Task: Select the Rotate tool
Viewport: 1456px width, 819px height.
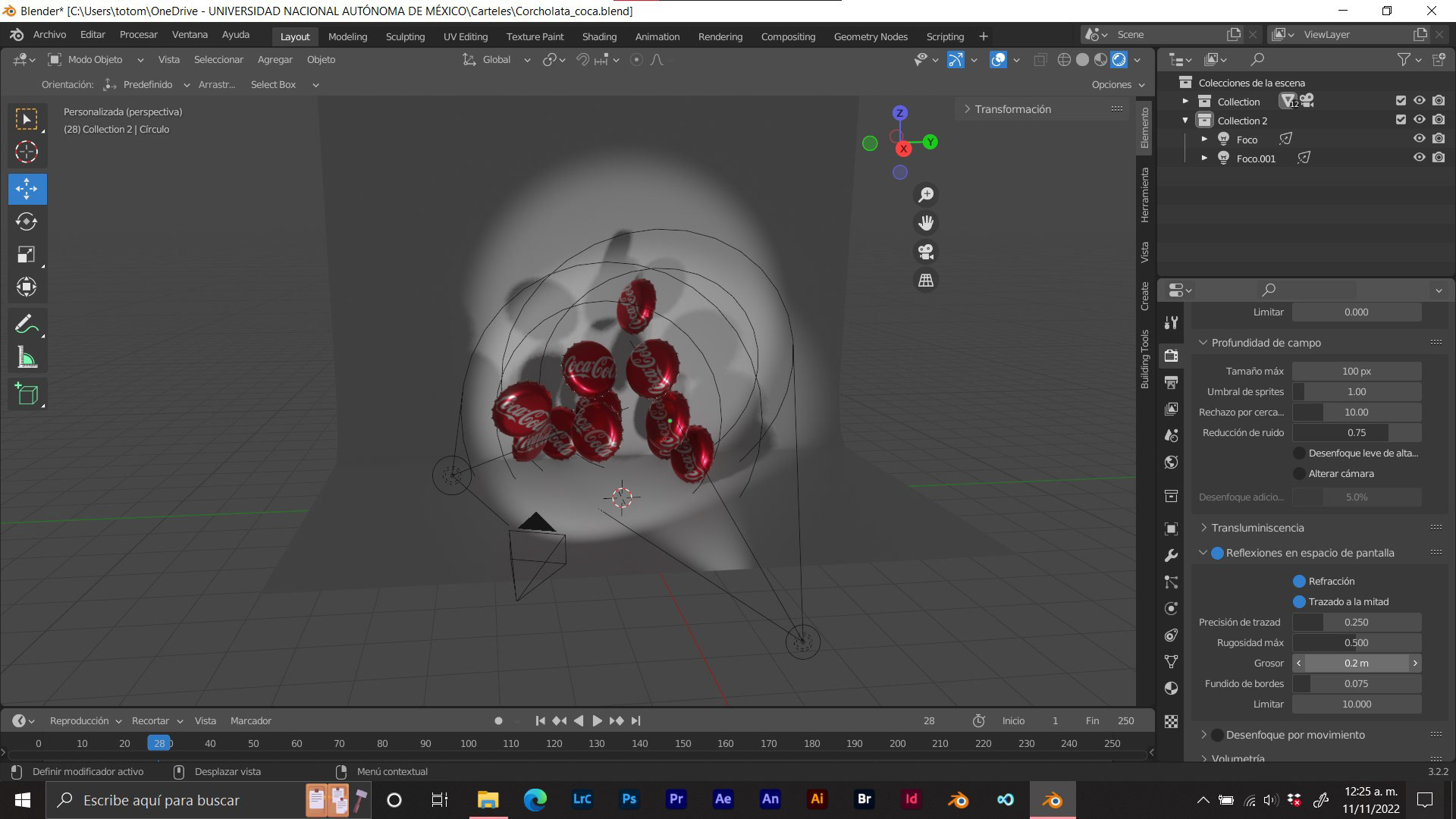Action: coord(27,221)
